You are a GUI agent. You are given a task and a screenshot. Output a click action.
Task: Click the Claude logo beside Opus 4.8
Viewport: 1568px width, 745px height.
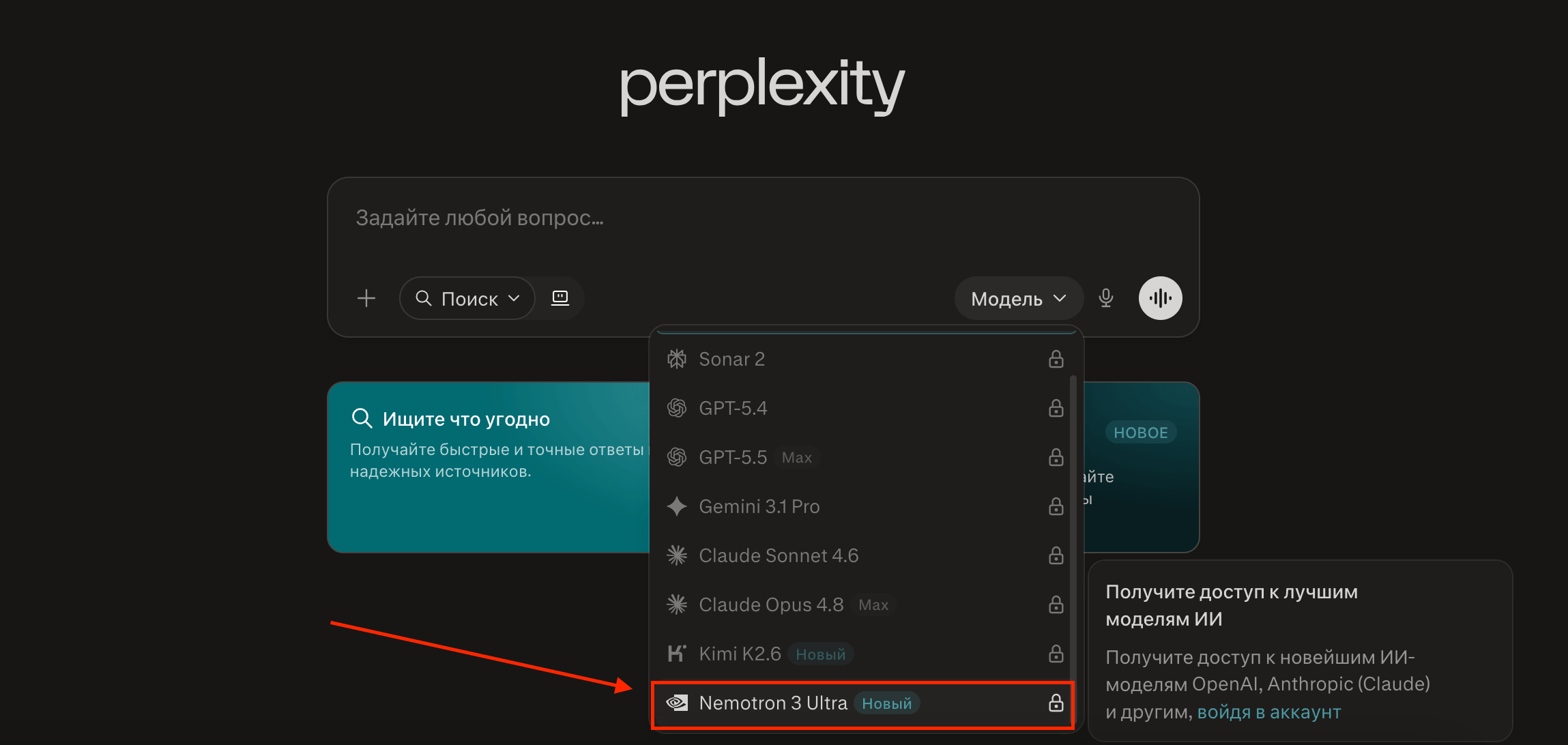click(677, 604)
